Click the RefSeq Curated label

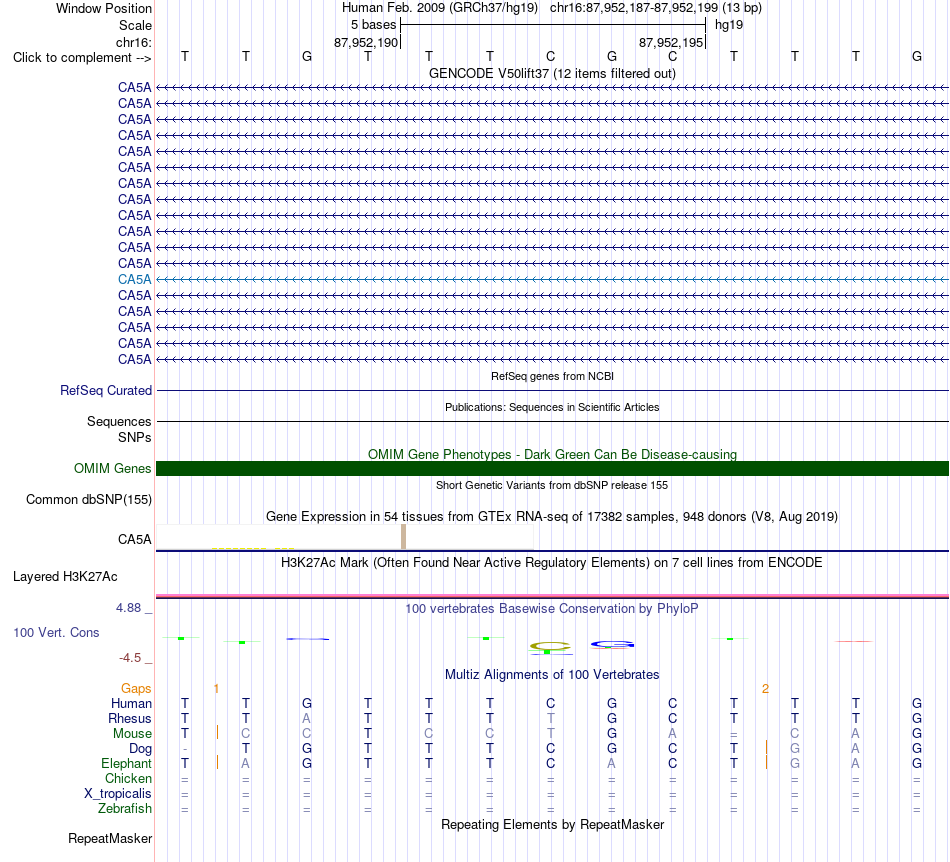point(106,391)
